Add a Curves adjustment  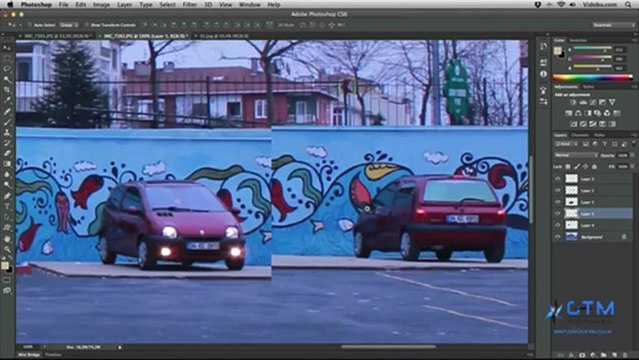pyautogui.click(x=593, y=102)
